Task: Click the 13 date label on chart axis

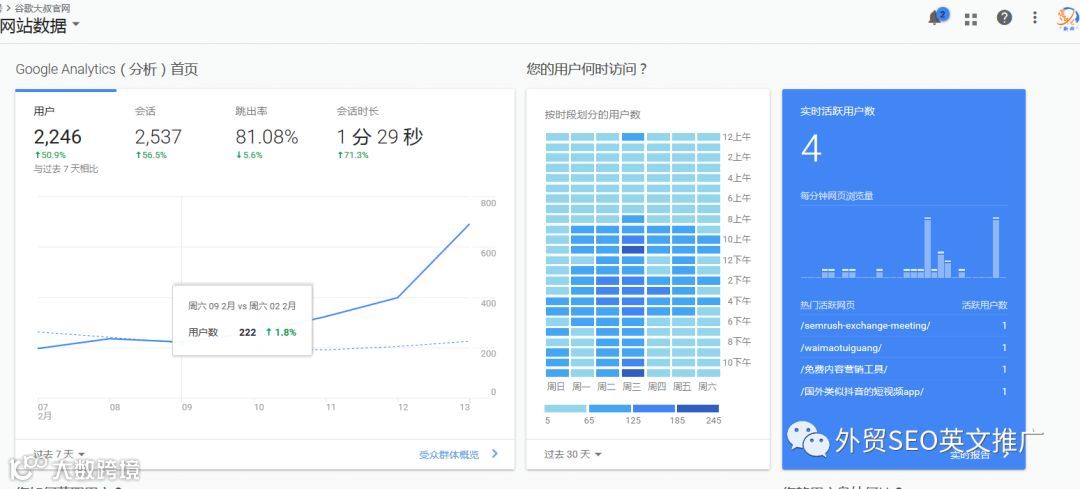Action: pos(464,407)
